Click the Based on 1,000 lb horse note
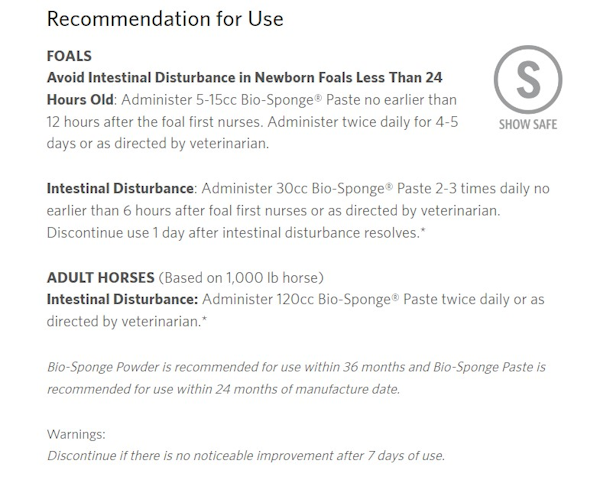Viewport: 600px width, 493px height. click(x=241, y=278)
